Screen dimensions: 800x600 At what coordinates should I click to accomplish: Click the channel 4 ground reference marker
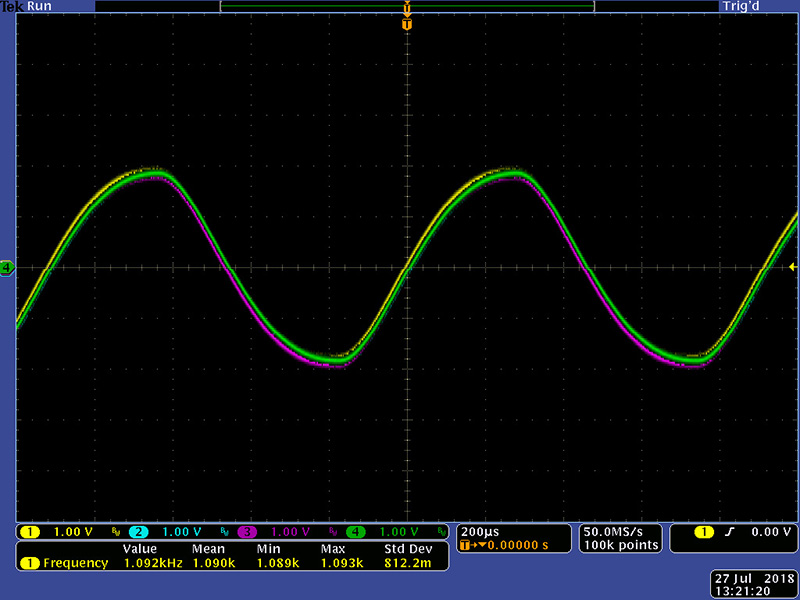[x=7, y=267]
